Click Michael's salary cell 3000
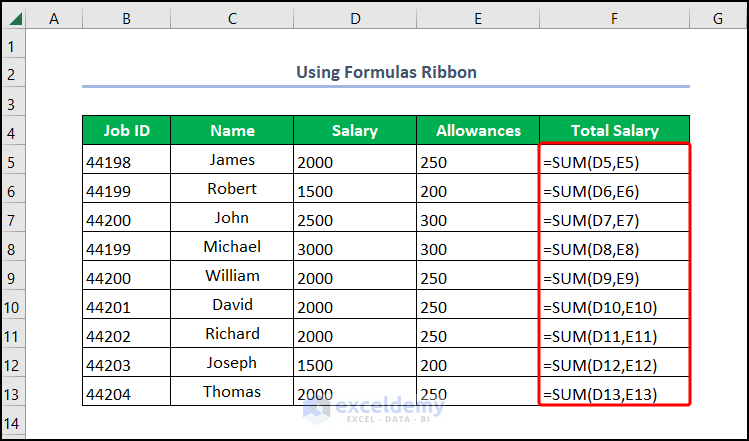Image resolution: width=749 pixels, height=441 pixels. tap(355, 247)
